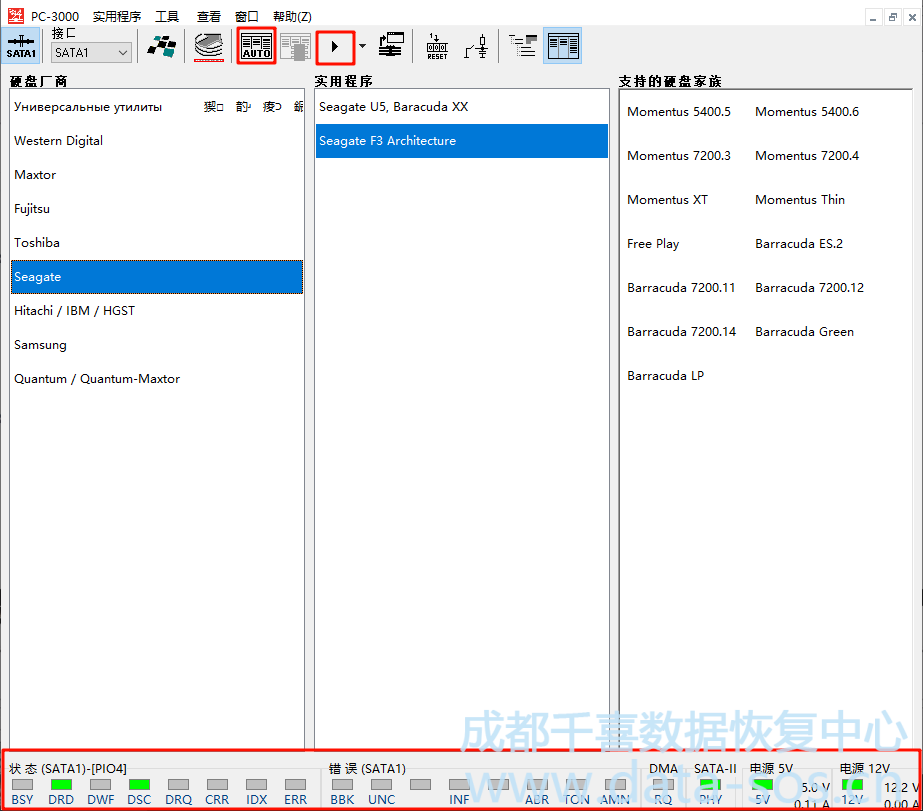Click the hard disk platters icon
Screen dimensions: 923x811
(209, 46)
